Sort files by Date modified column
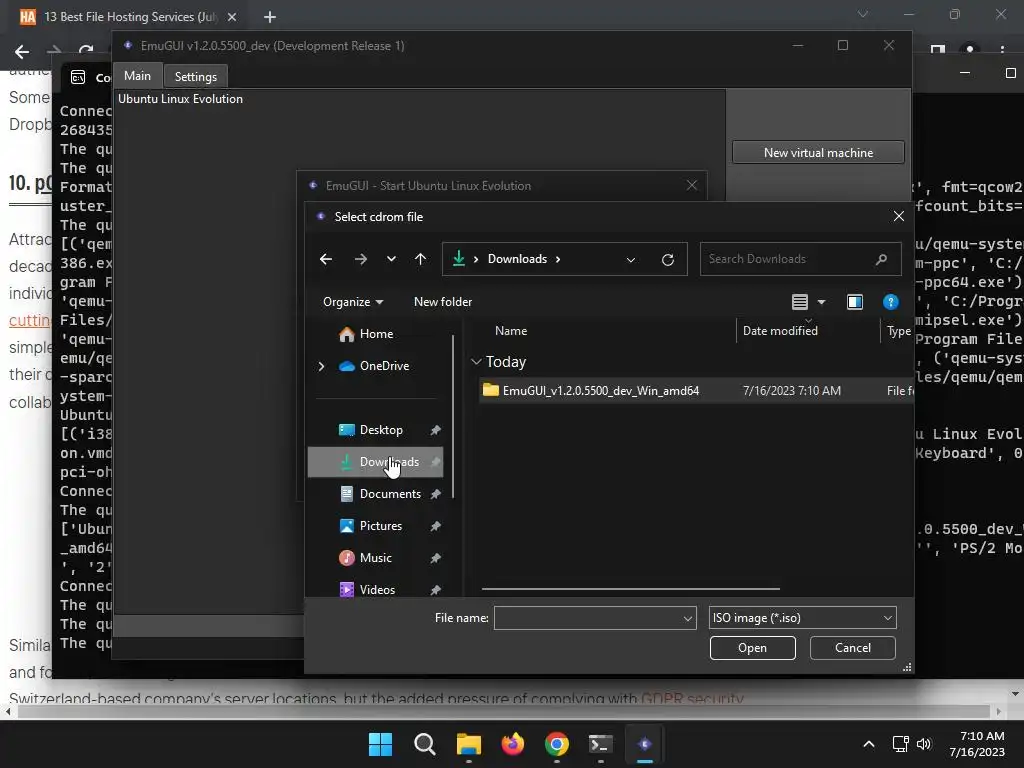1024x768 pixels. coord(780,331)
